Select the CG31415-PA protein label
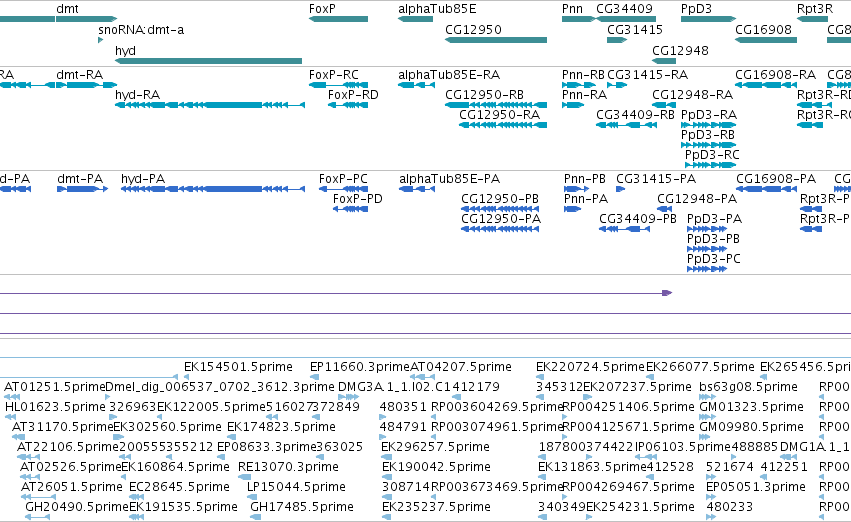 tap(656, 179)
